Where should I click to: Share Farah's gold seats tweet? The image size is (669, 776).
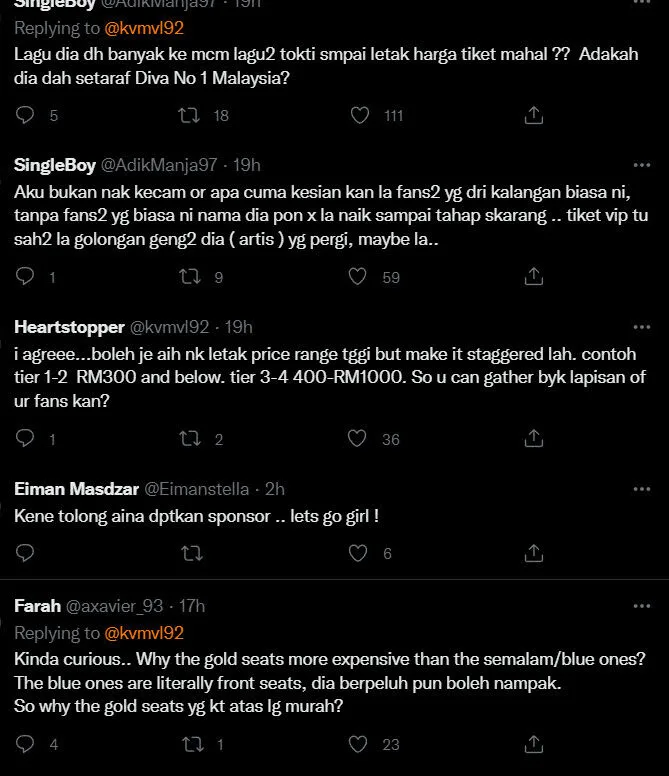pyautogui.click(x=533, y=743)
